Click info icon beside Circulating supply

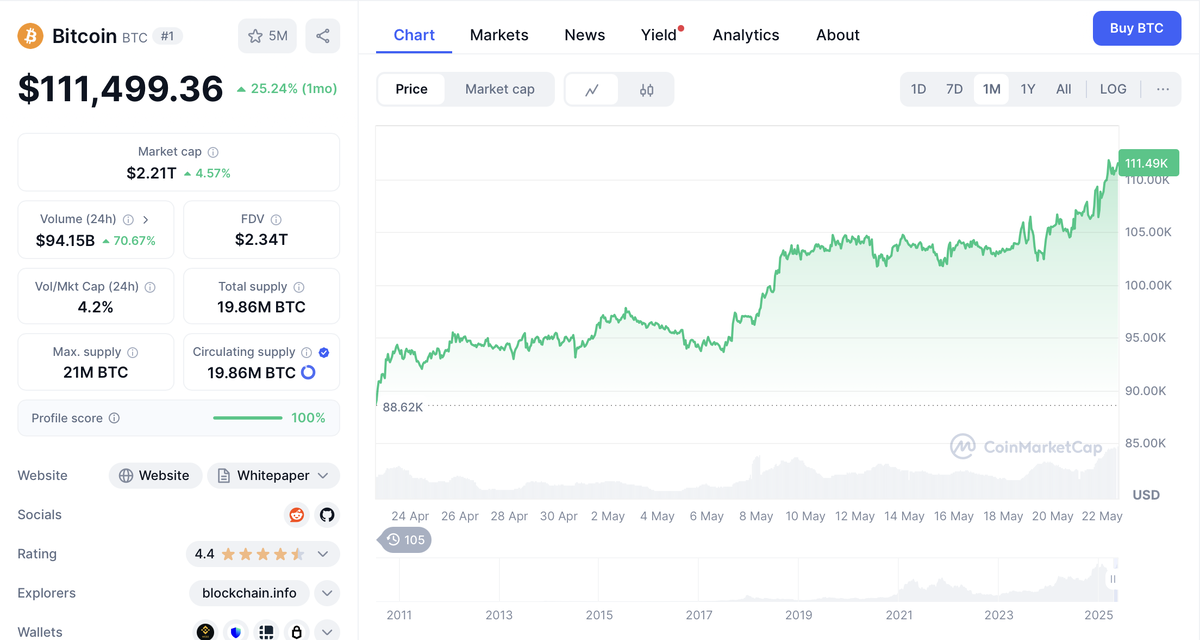click(x=307, y=352)
